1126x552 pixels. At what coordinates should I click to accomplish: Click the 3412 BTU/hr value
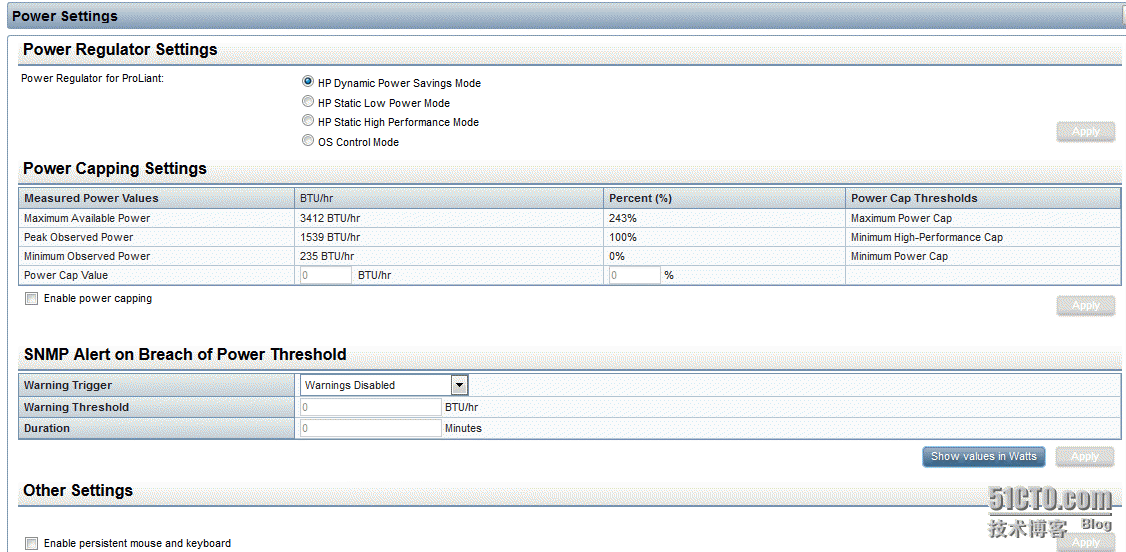pos(330,218)
